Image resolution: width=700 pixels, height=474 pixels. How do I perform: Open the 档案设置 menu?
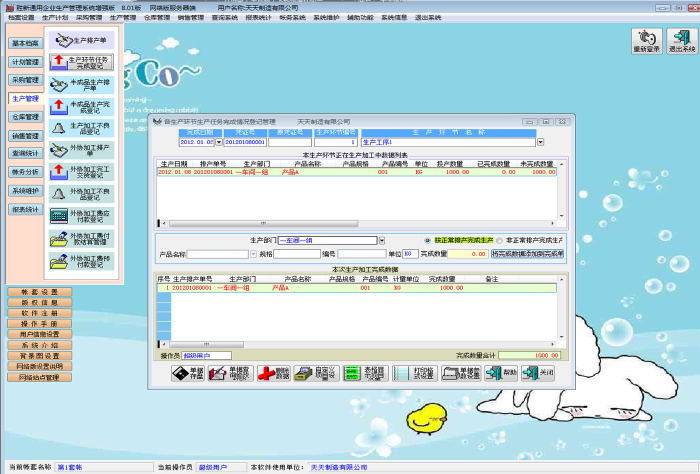click(x=21, y=18)
